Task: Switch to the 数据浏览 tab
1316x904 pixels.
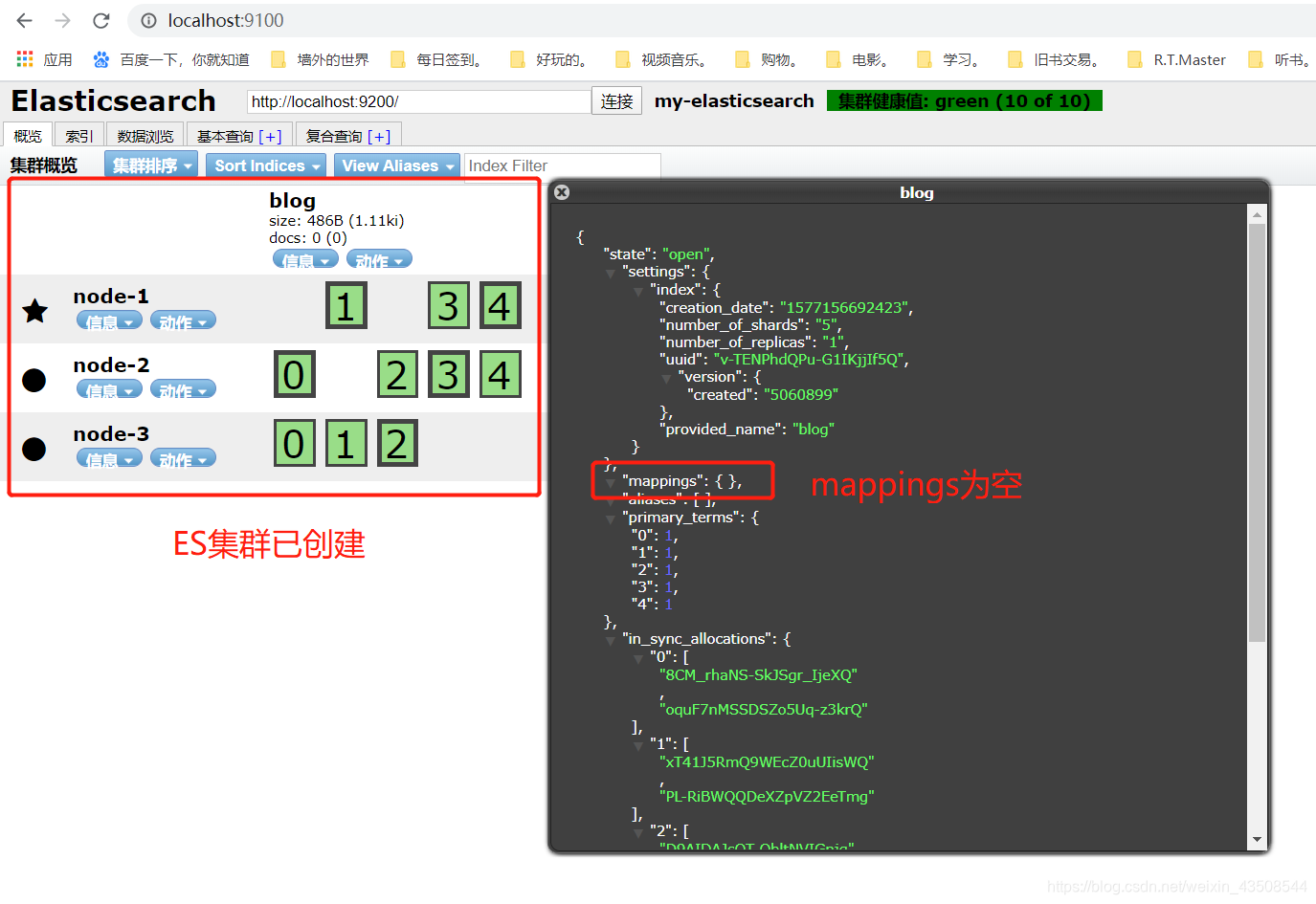Action: pyautogui.click(x=145, y=136)
